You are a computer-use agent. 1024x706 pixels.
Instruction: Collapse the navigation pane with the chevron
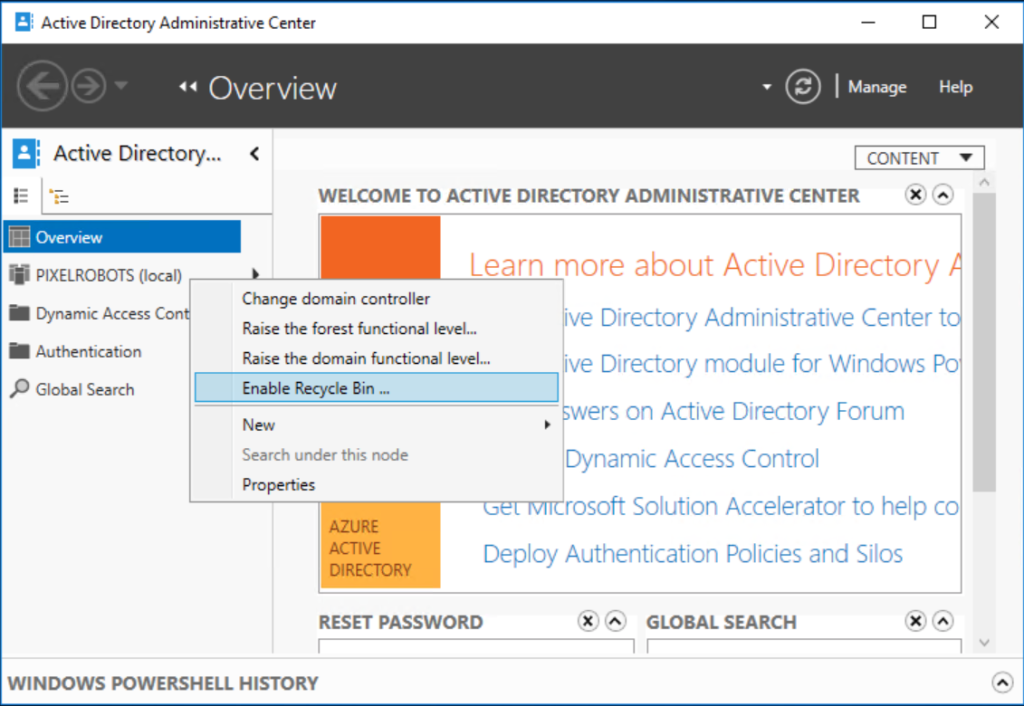[255, 154]
